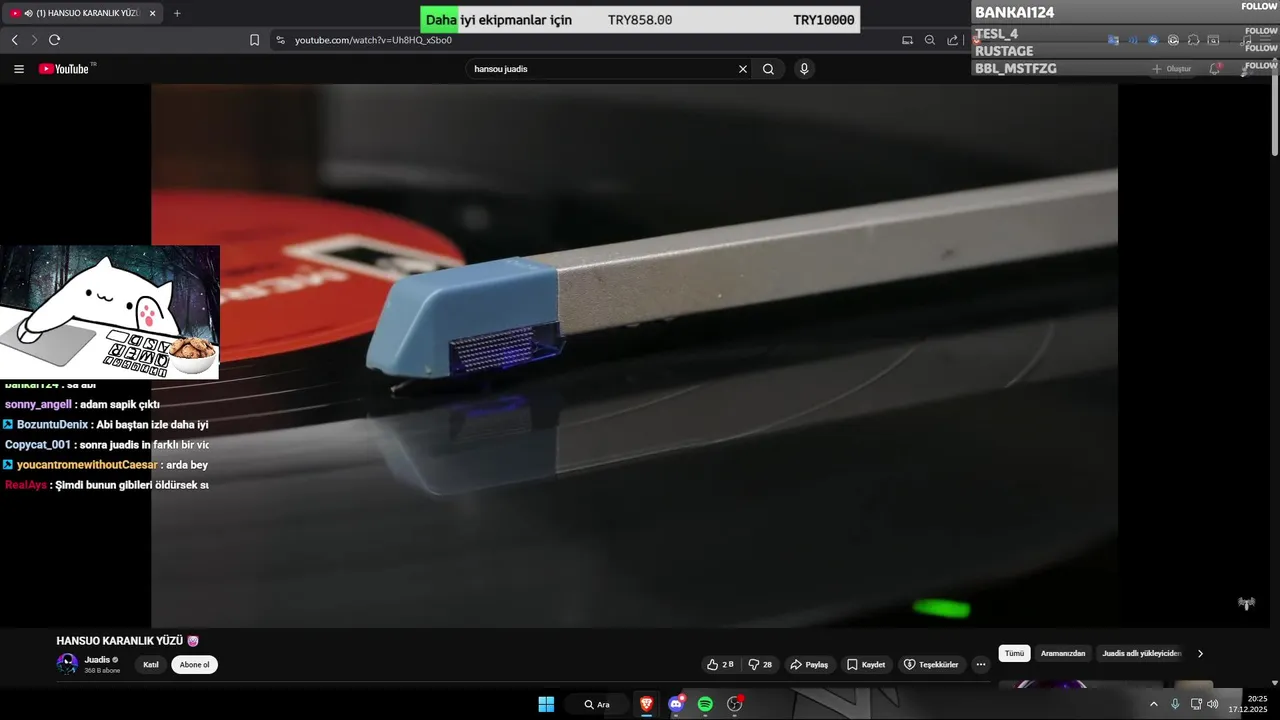
Task: Click the video title HANSUO KARANLIK YÜZÜ
Action: 120,641
